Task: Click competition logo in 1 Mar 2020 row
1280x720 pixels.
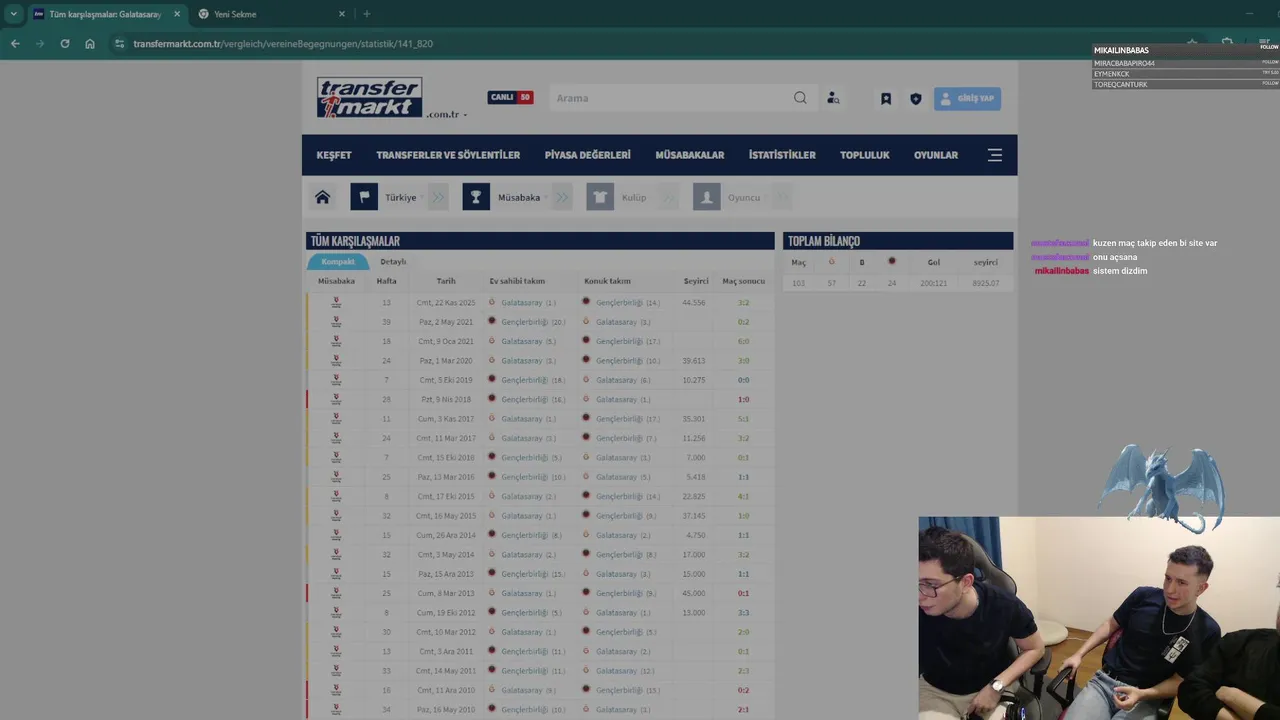Action: tap(336, 360)
